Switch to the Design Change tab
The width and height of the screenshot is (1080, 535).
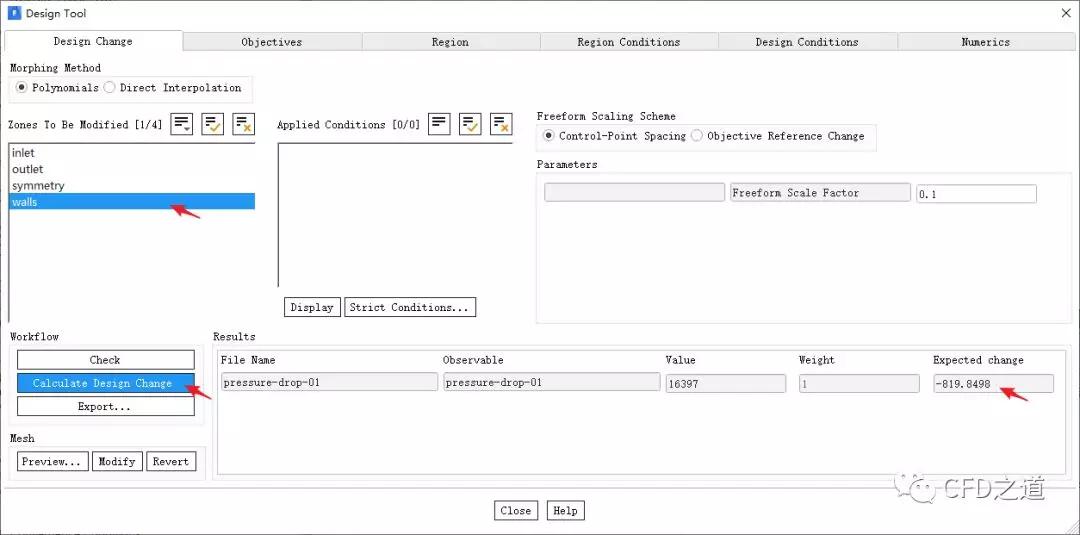[x=93, y=41]
